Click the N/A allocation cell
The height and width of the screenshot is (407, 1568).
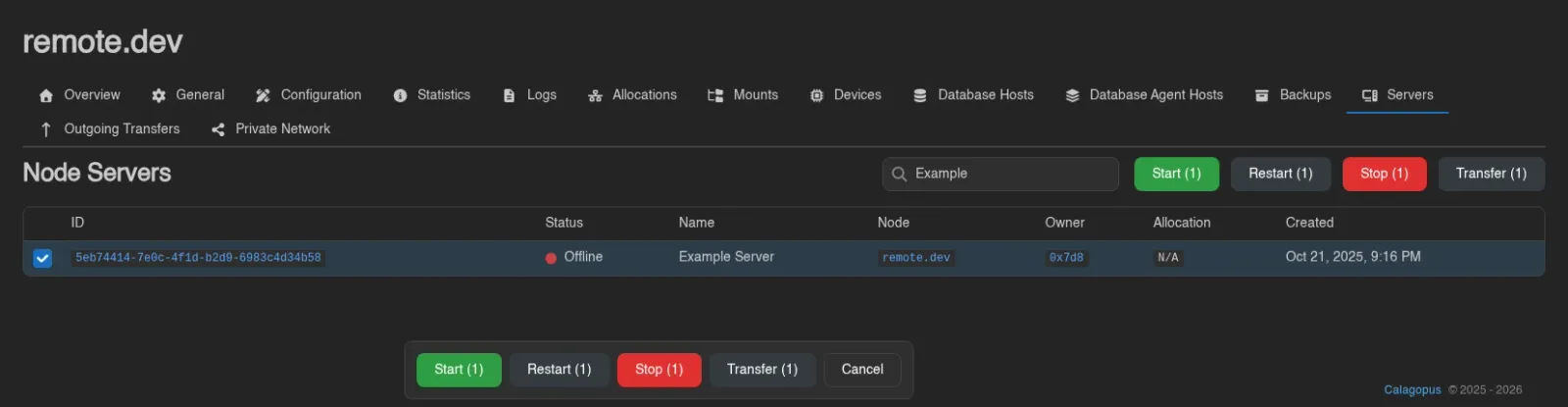(x=1168, y=258)
